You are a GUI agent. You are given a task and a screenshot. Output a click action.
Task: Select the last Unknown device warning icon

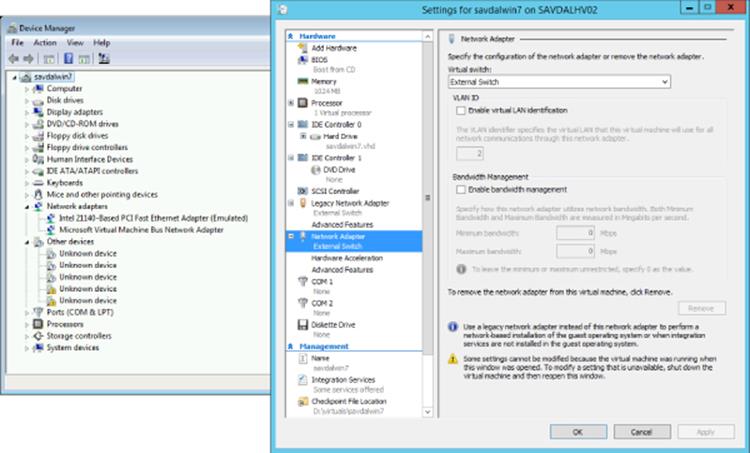(x=51, y=301)
